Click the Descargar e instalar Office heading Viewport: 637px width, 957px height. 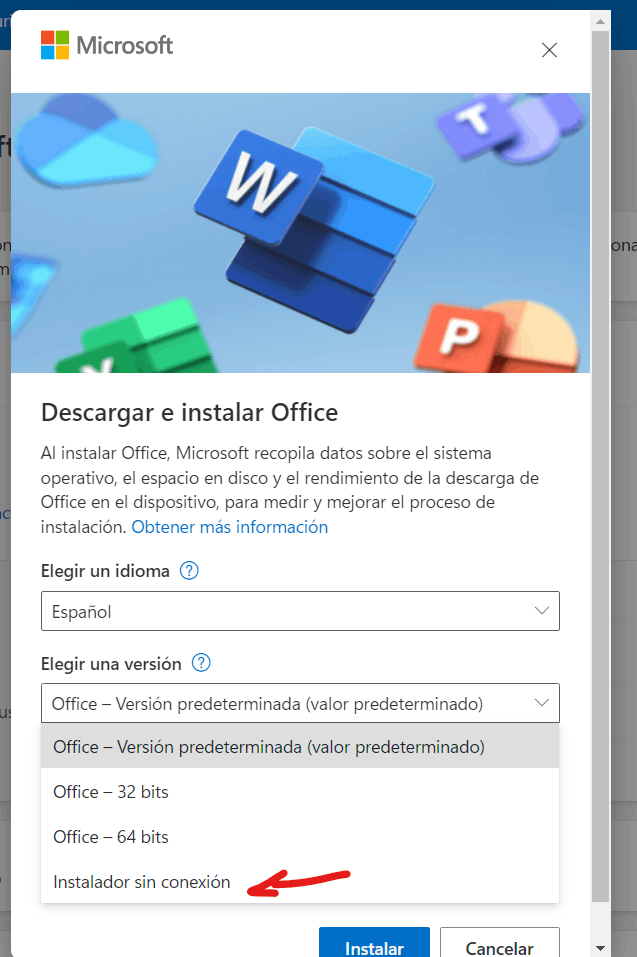[x=189, y=413]
